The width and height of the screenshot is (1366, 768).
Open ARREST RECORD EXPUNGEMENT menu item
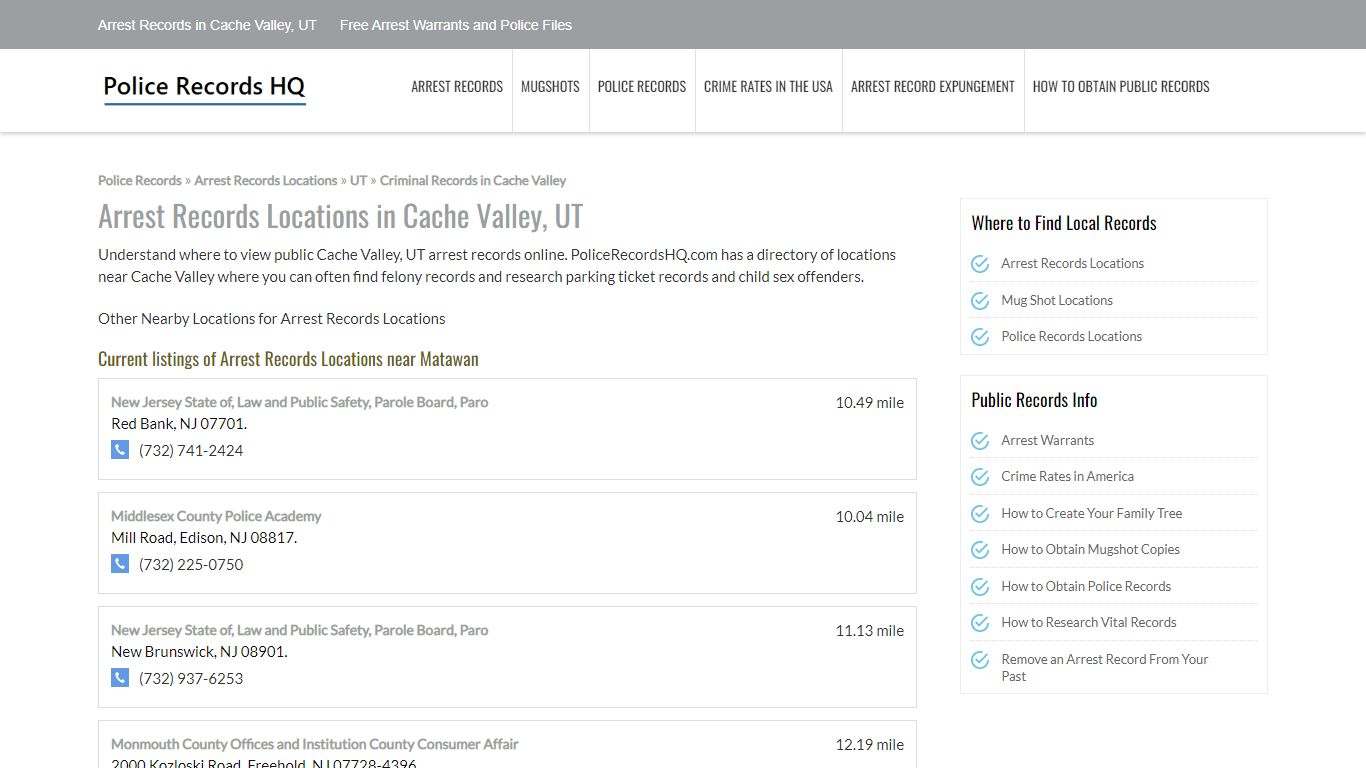pyautogui.click(x=933, y=87)
